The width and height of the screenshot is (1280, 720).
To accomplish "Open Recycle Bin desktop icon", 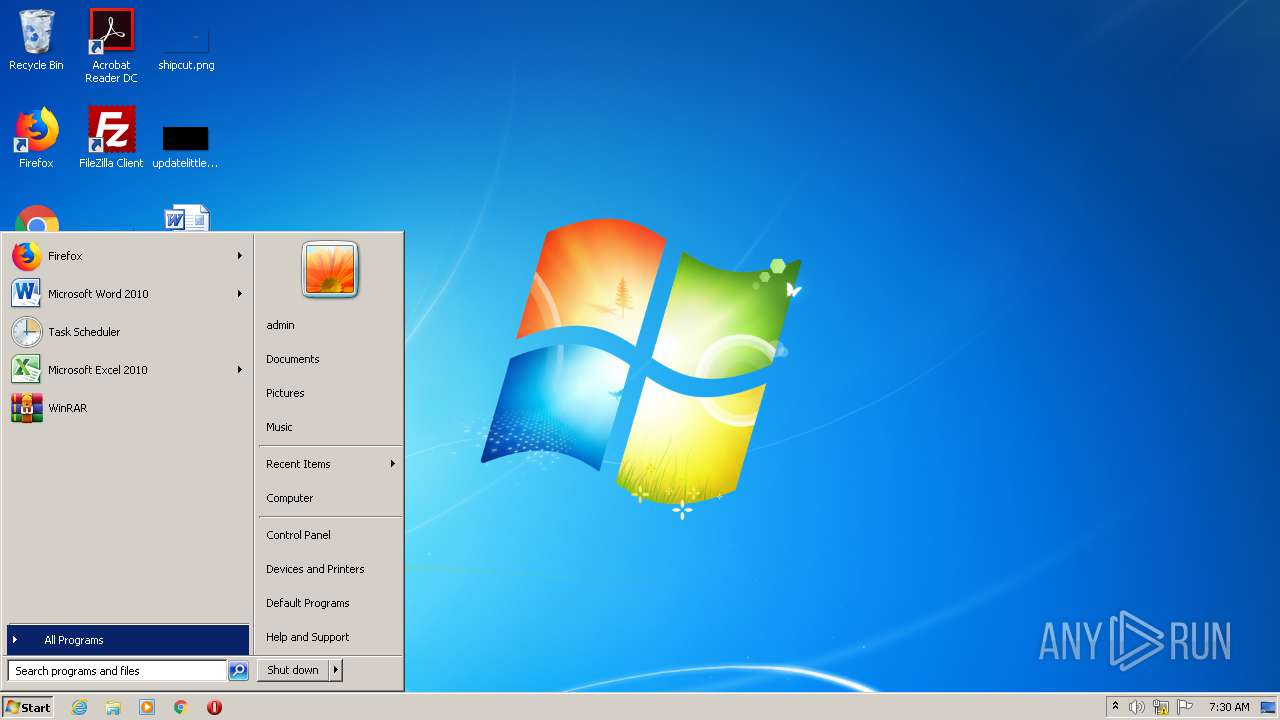I will (x=36, y=40).
